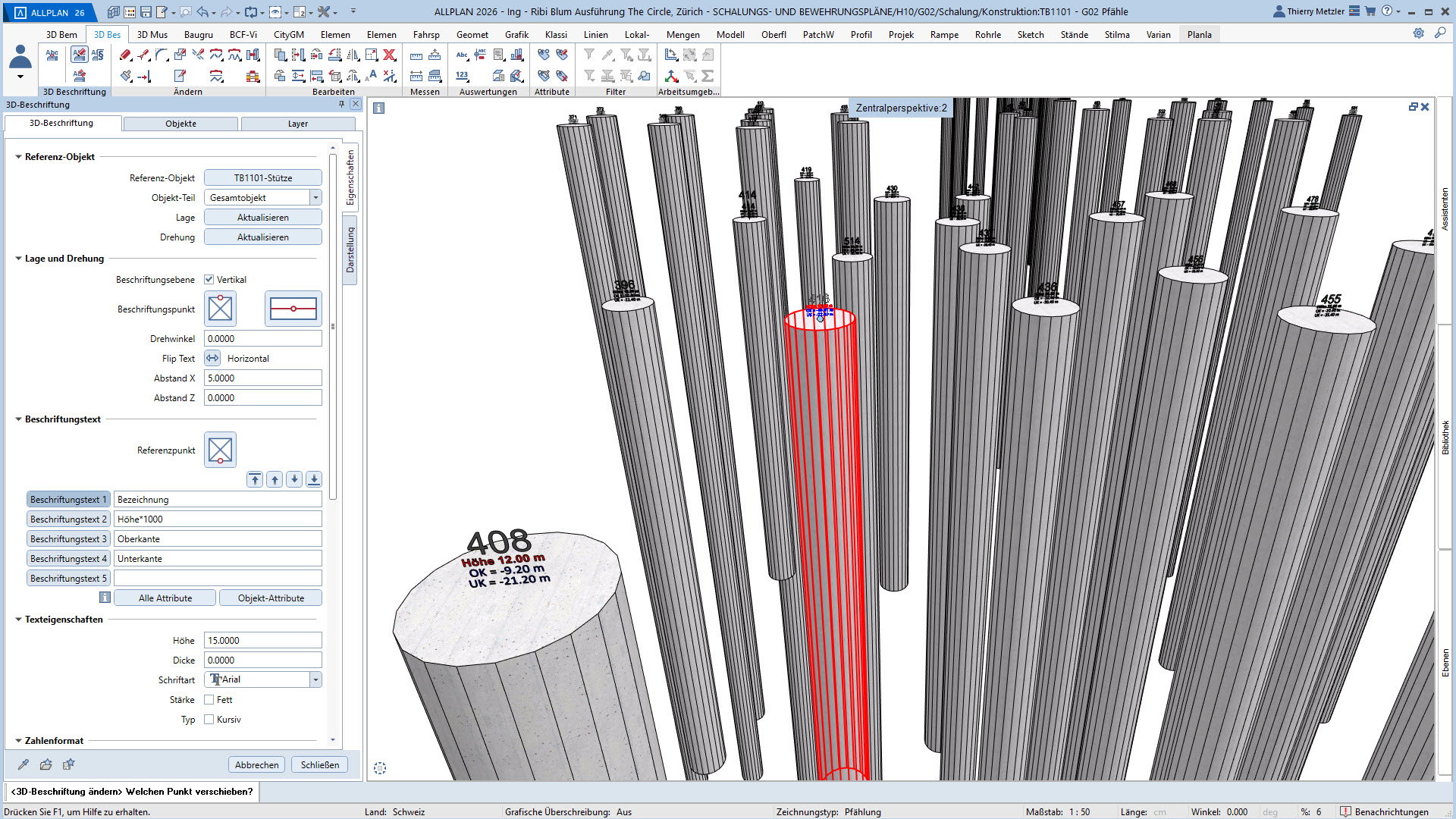Click move-to-top arrow above Beschriftungstext list
1456x819 pixels.
(x=255, y=479)
